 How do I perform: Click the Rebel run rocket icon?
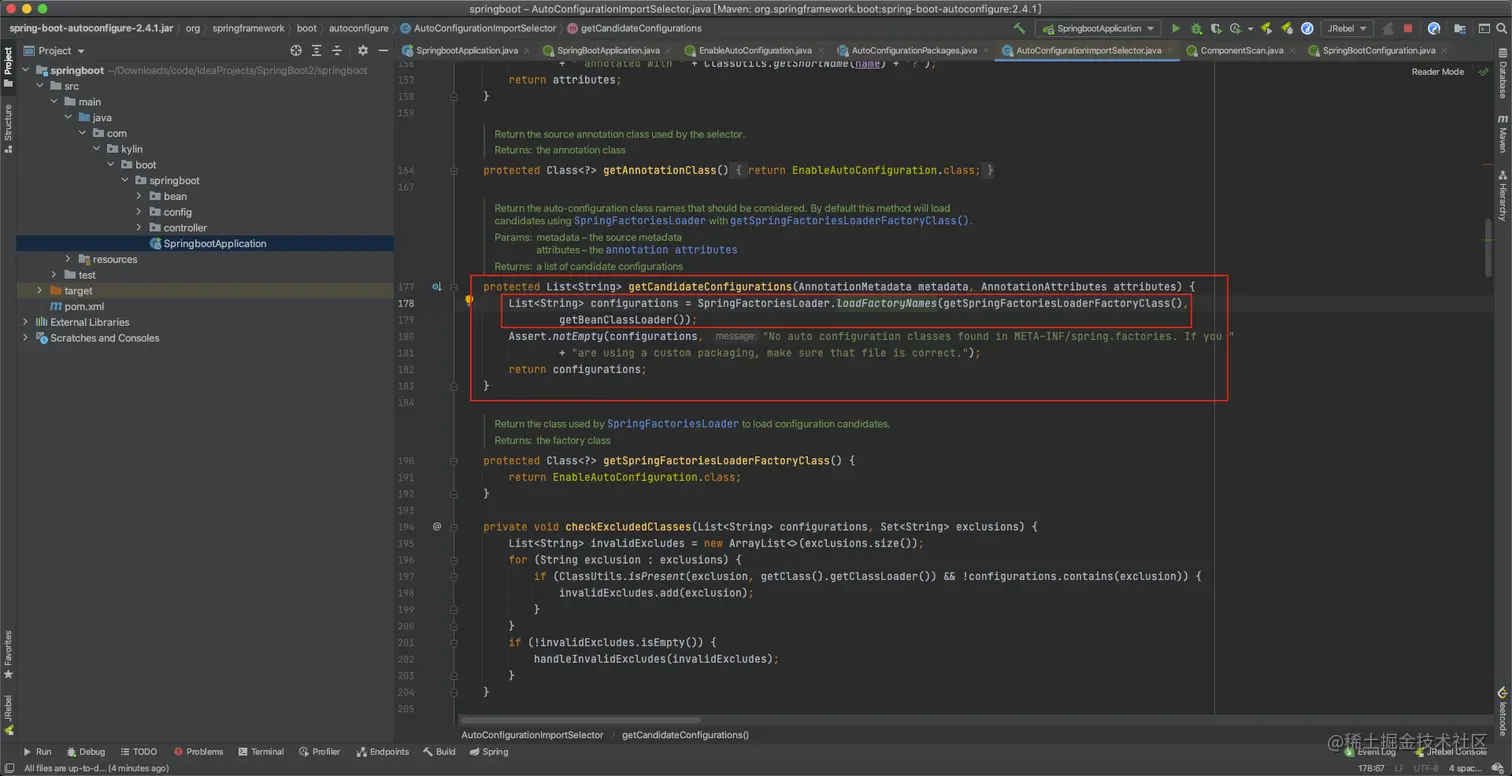point(1267,29)
